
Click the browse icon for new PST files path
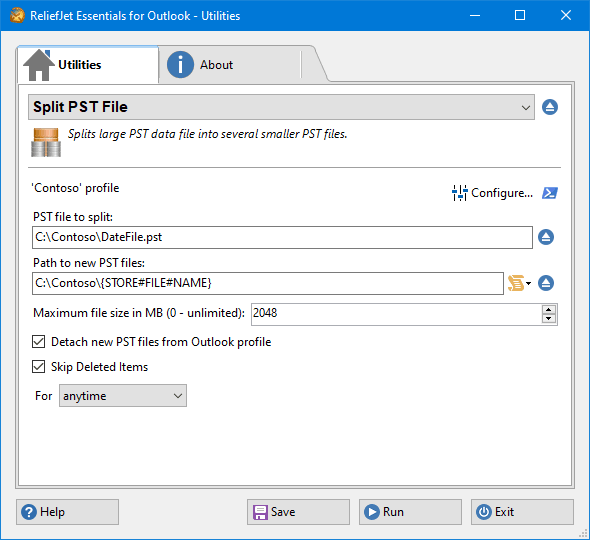546,283
